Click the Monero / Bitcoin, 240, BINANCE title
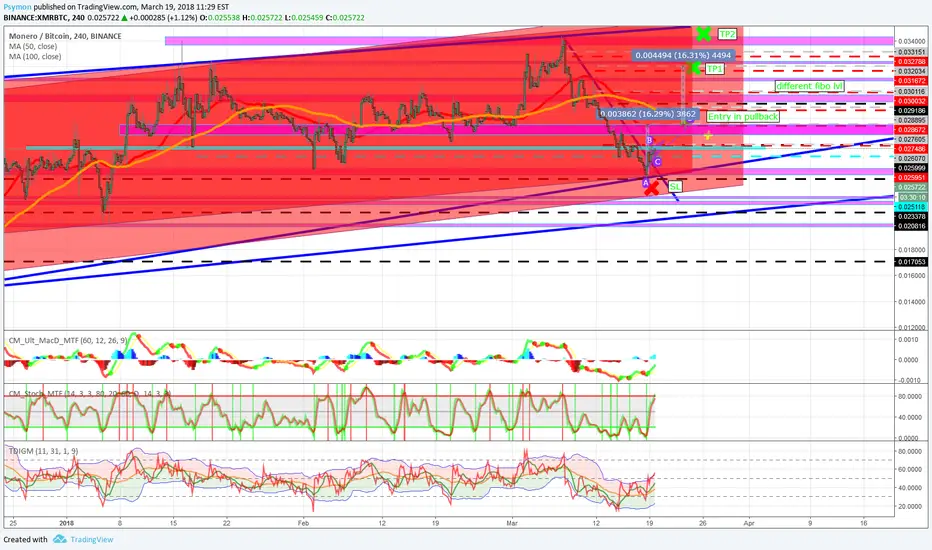 [65, 36]
